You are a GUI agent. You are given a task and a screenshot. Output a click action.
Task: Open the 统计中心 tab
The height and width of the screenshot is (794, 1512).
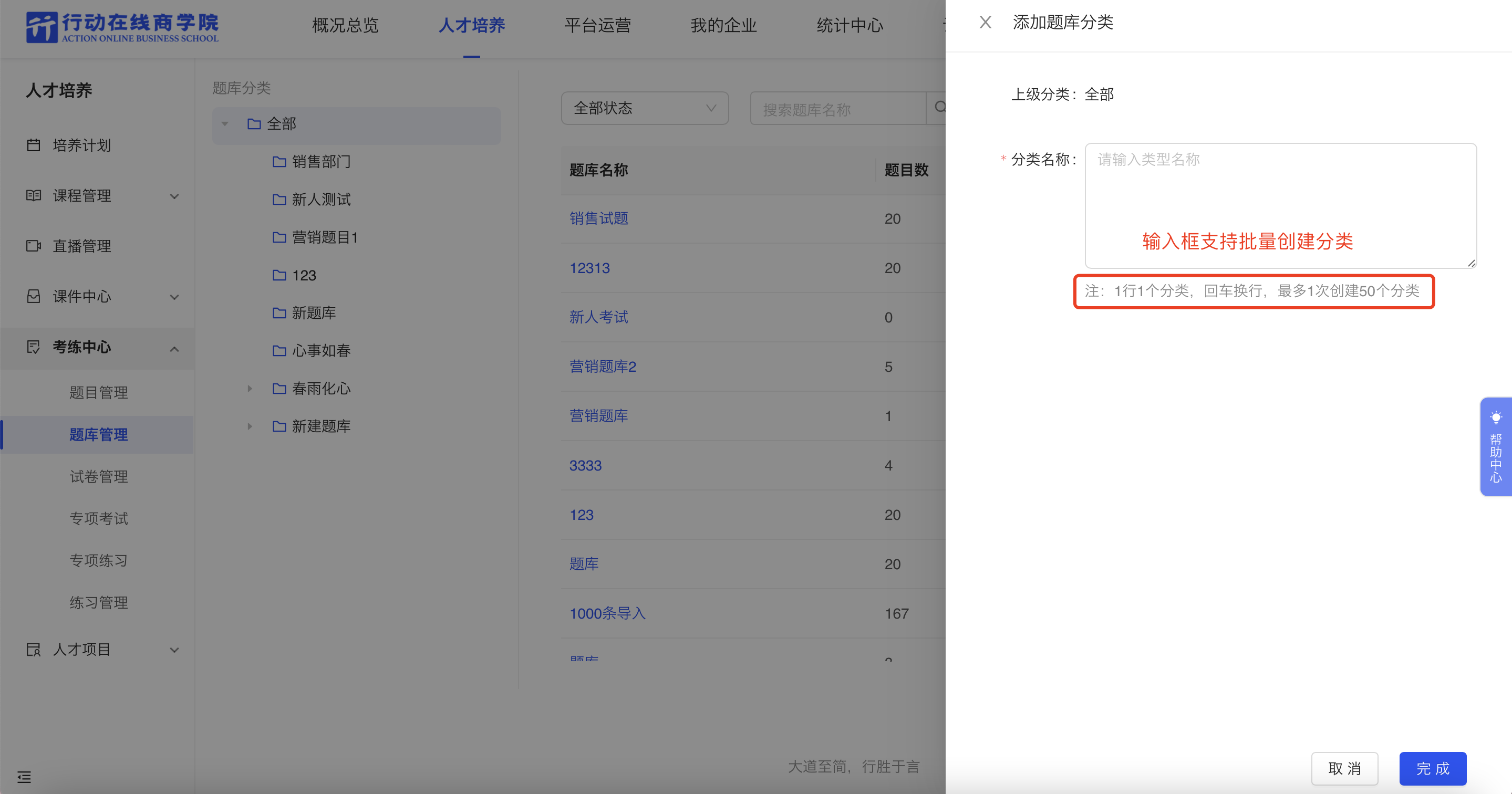pyautogui.click(x=850, y=25)
